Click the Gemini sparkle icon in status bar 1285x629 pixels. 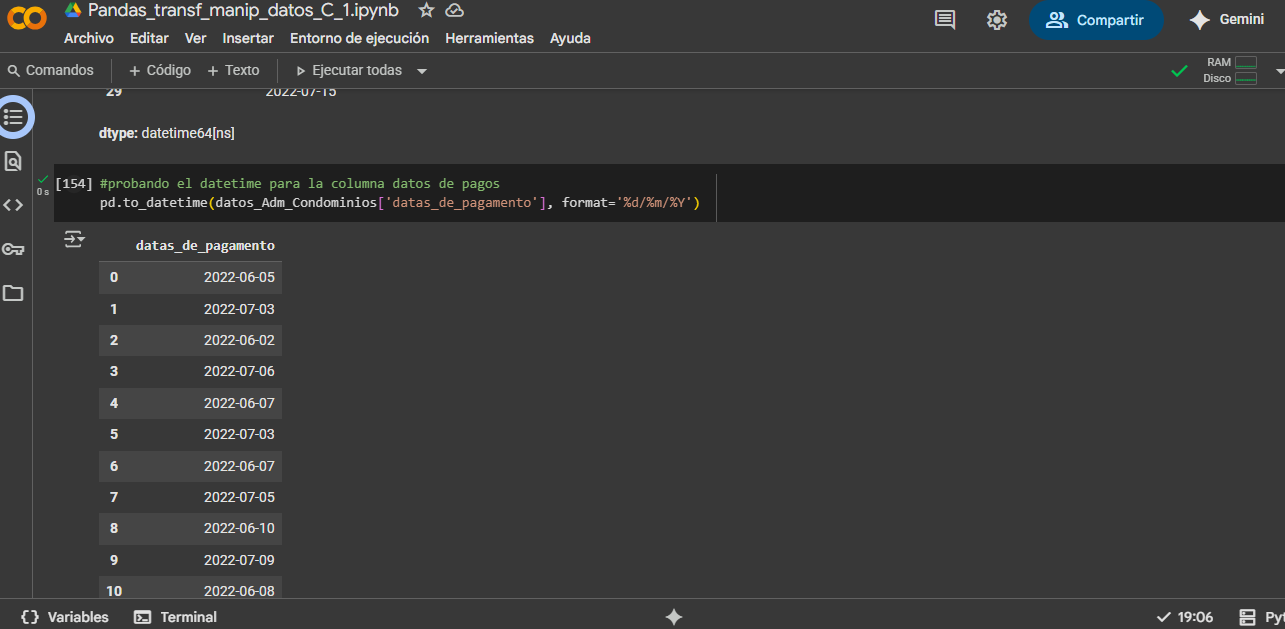point(674,617)
